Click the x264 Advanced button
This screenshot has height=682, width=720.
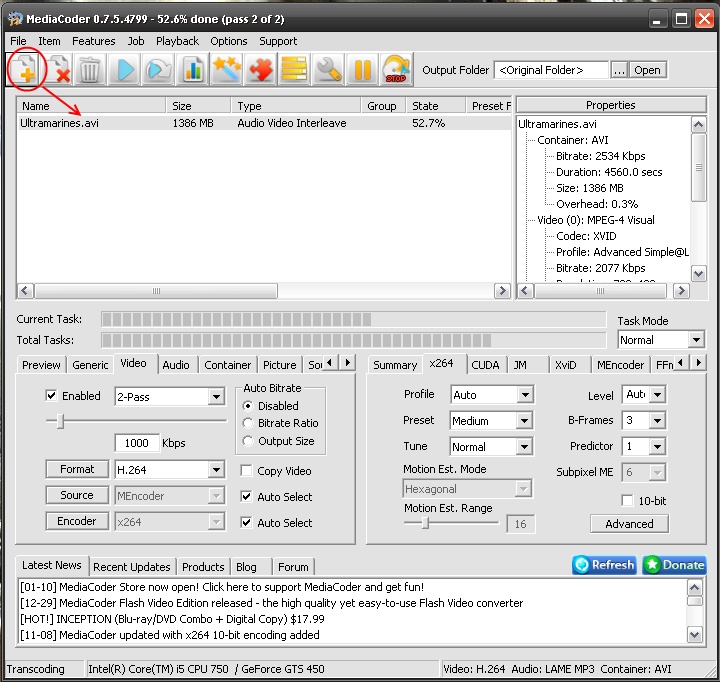[629, 524]
